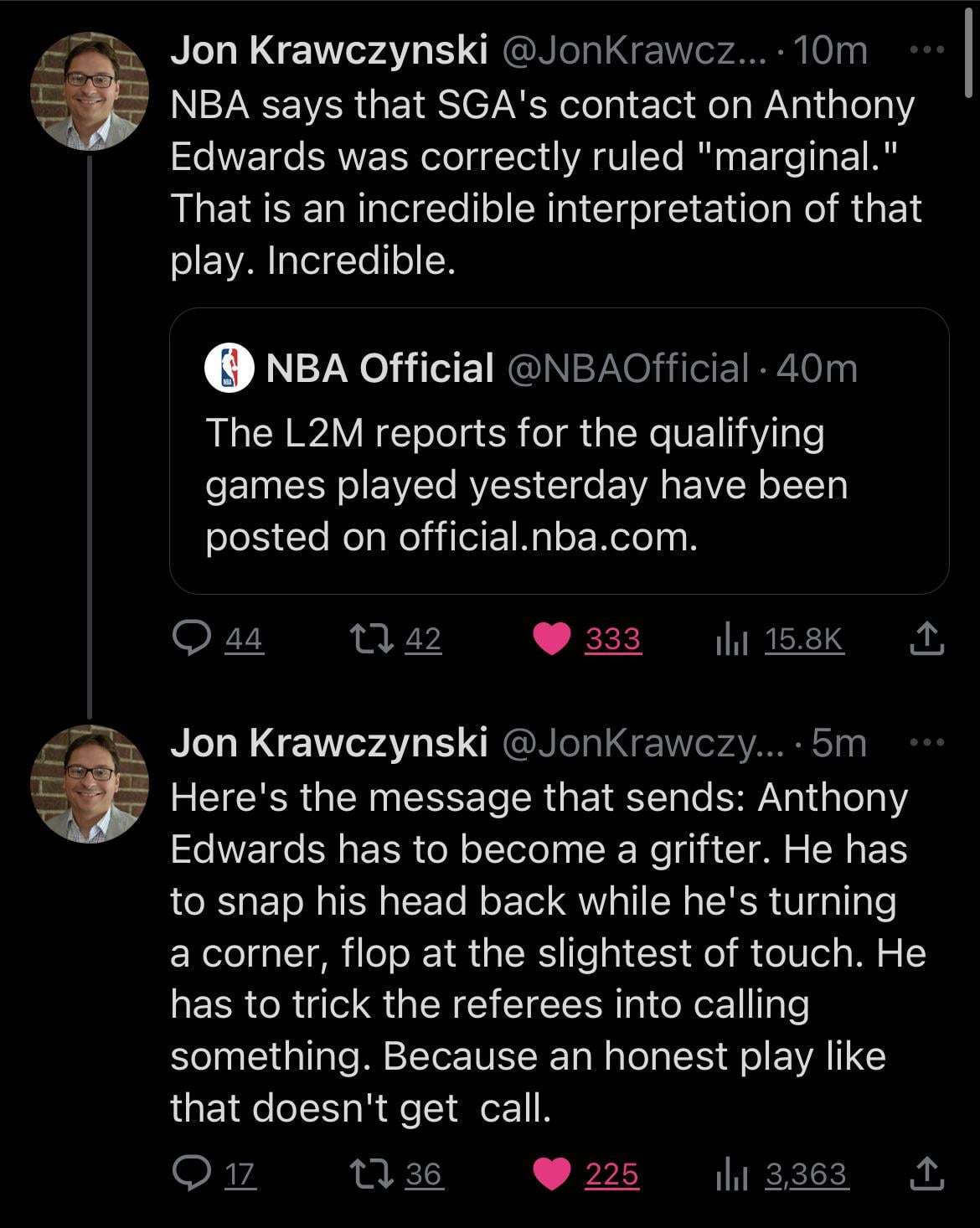
Task: Retweet the first Krawczynski tweet
Action: click(369, 640)
